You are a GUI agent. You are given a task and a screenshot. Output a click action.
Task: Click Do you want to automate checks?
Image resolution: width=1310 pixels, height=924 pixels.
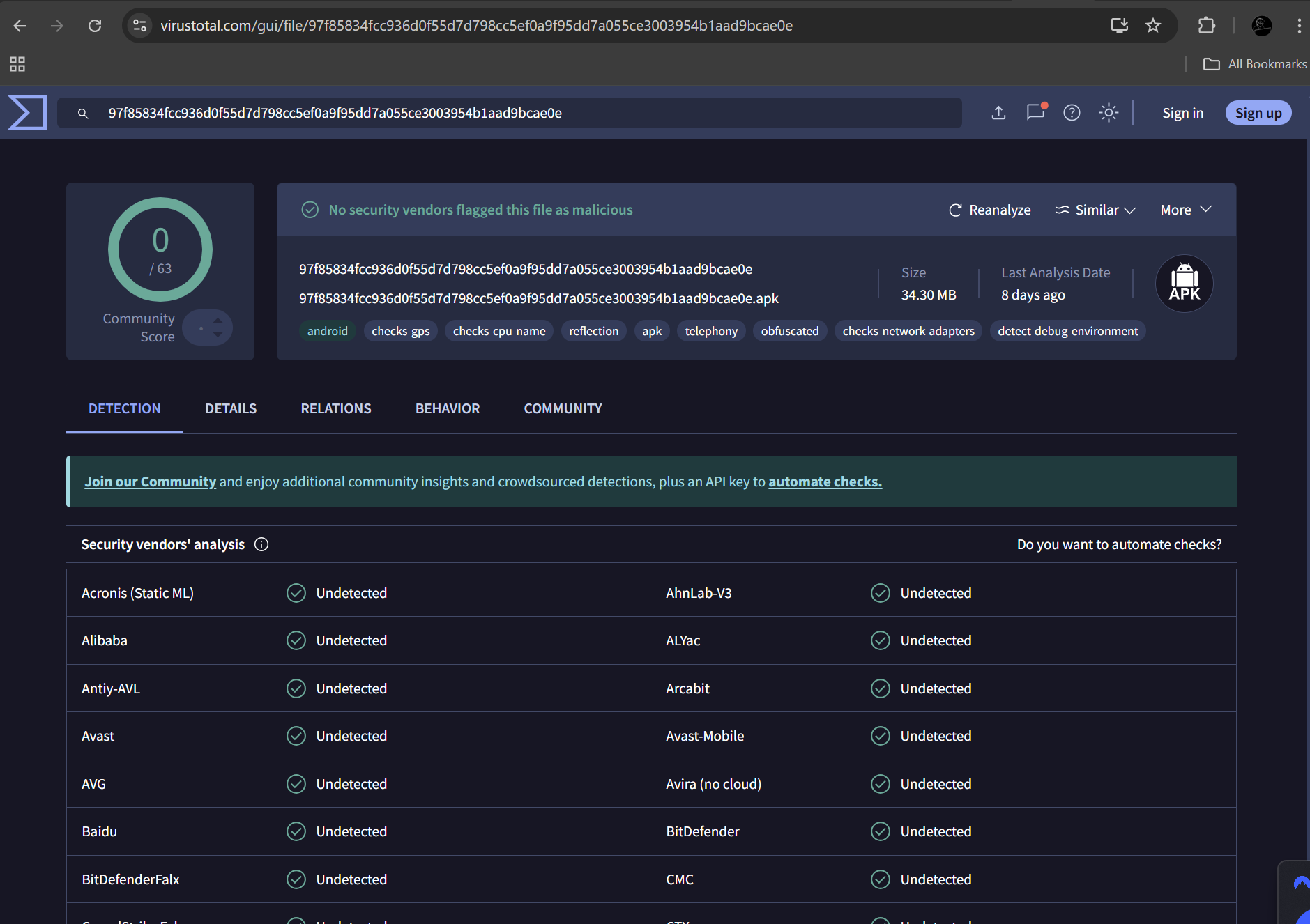[1119, 544]
